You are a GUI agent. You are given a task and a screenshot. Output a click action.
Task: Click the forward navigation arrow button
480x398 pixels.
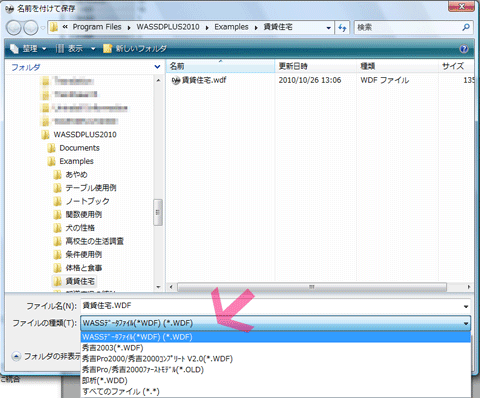tap(31, 28)
